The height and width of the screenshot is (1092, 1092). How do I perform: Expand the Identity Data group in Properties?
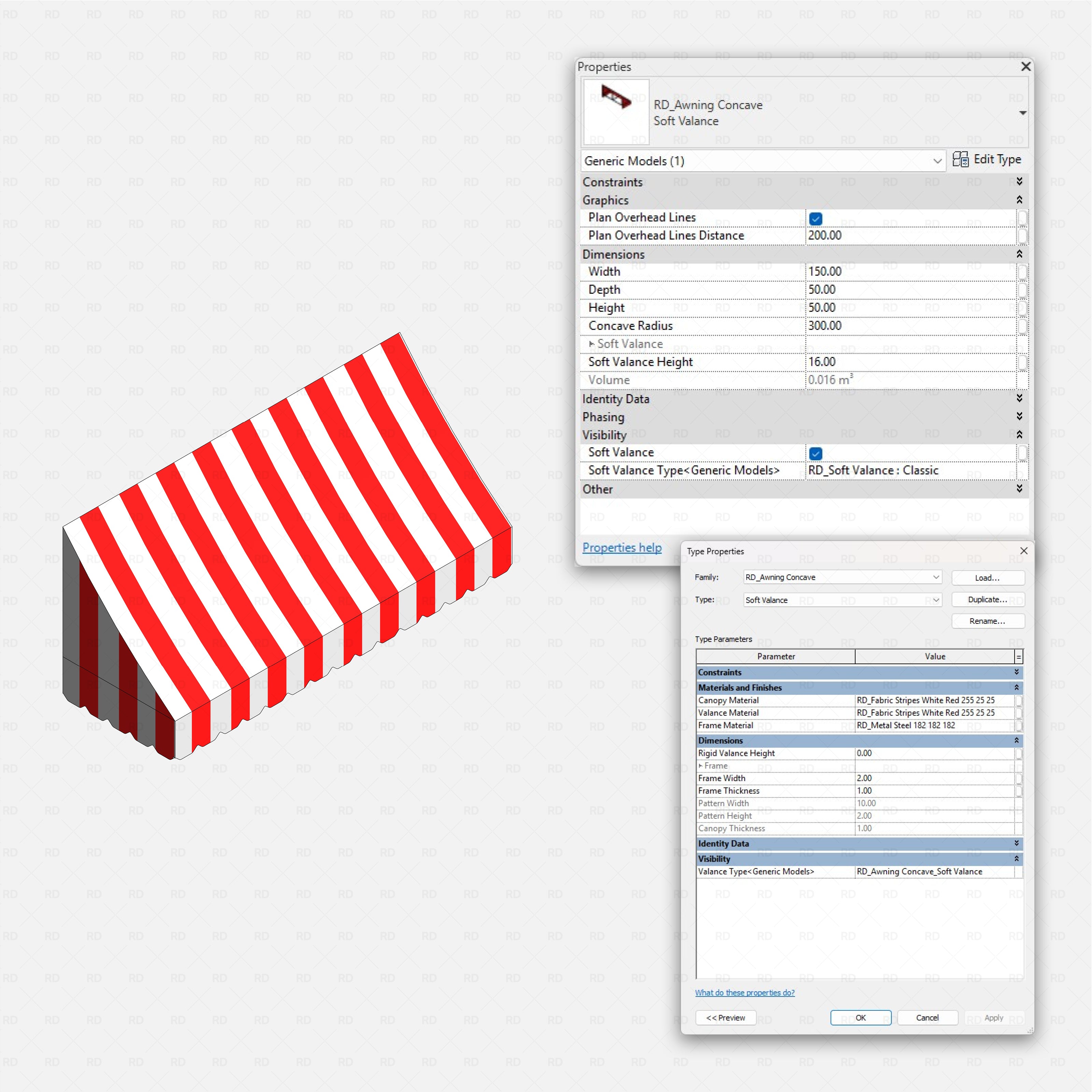pos(1019,399)
